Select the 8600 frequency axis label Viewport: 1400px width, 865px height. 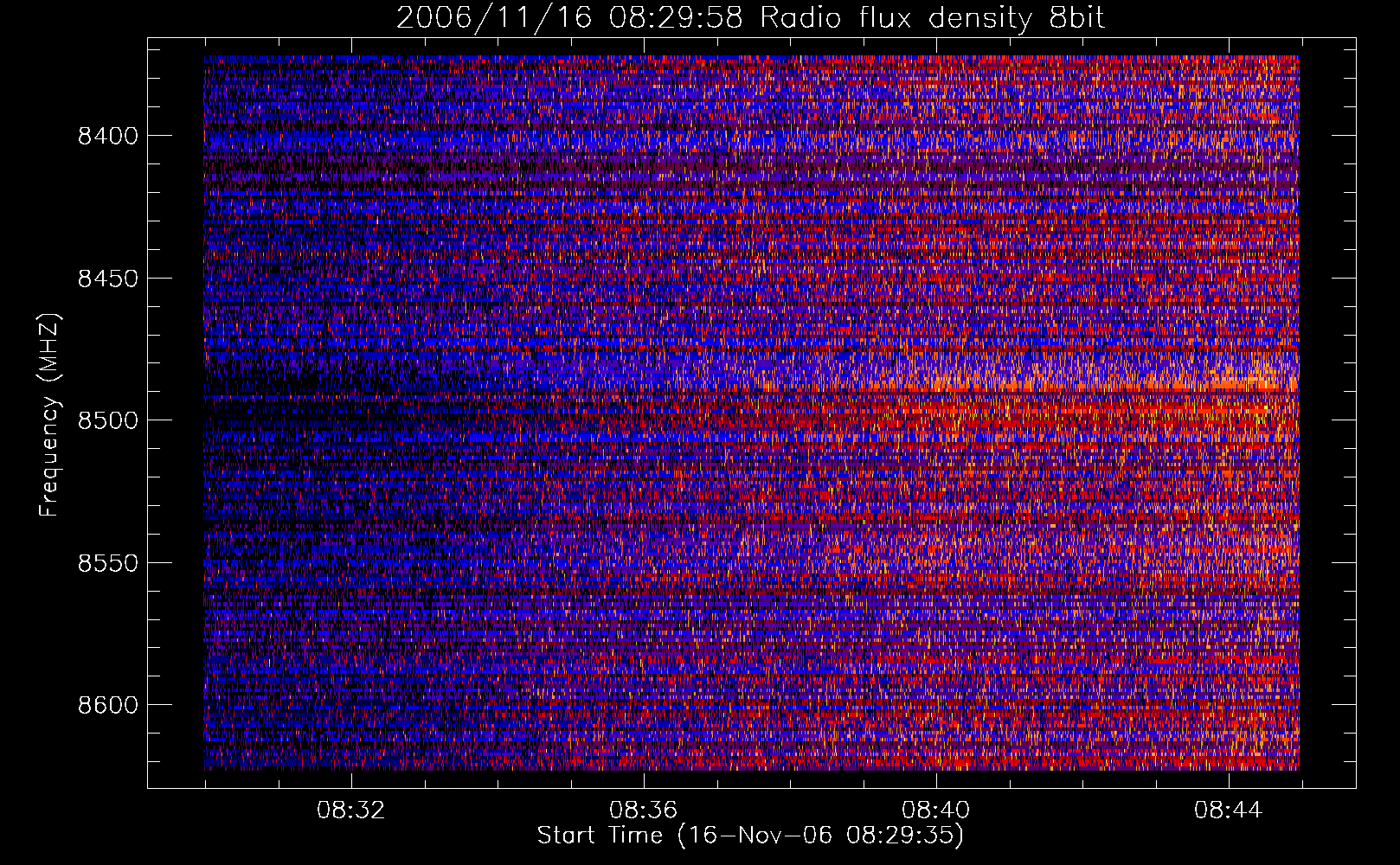[108, 705]
